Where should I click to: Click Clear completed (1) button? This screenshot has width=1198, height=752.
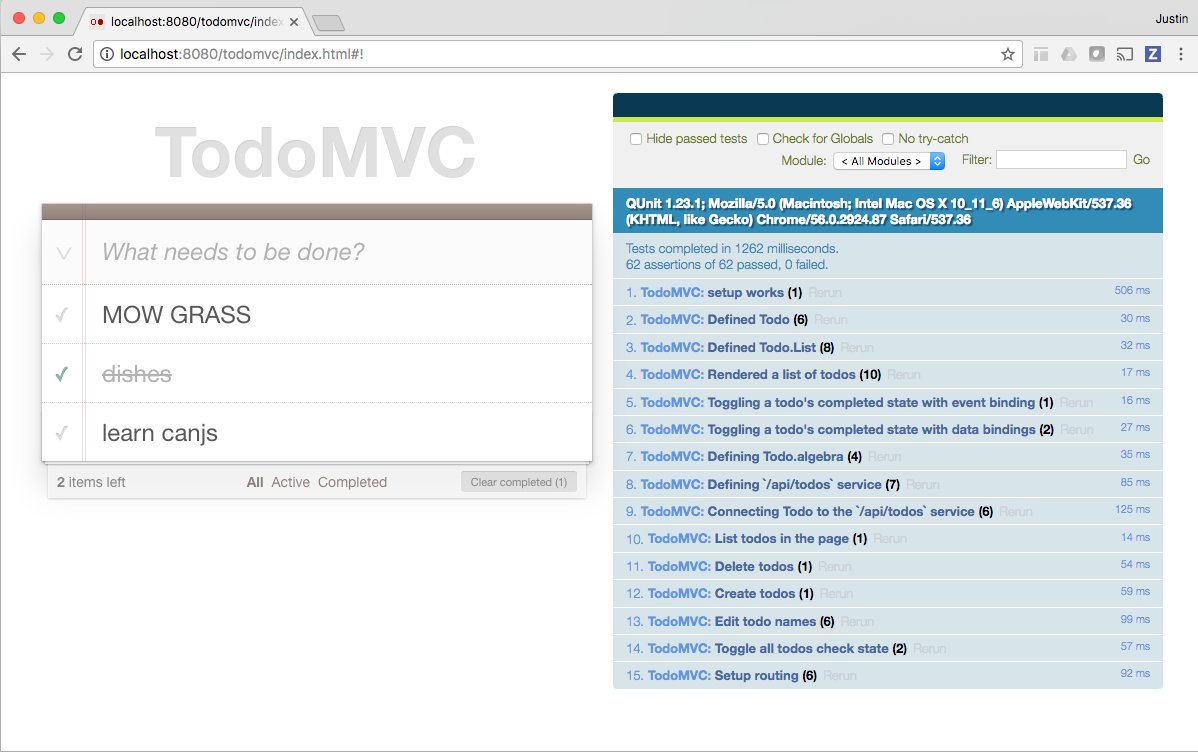pos(519,482)
